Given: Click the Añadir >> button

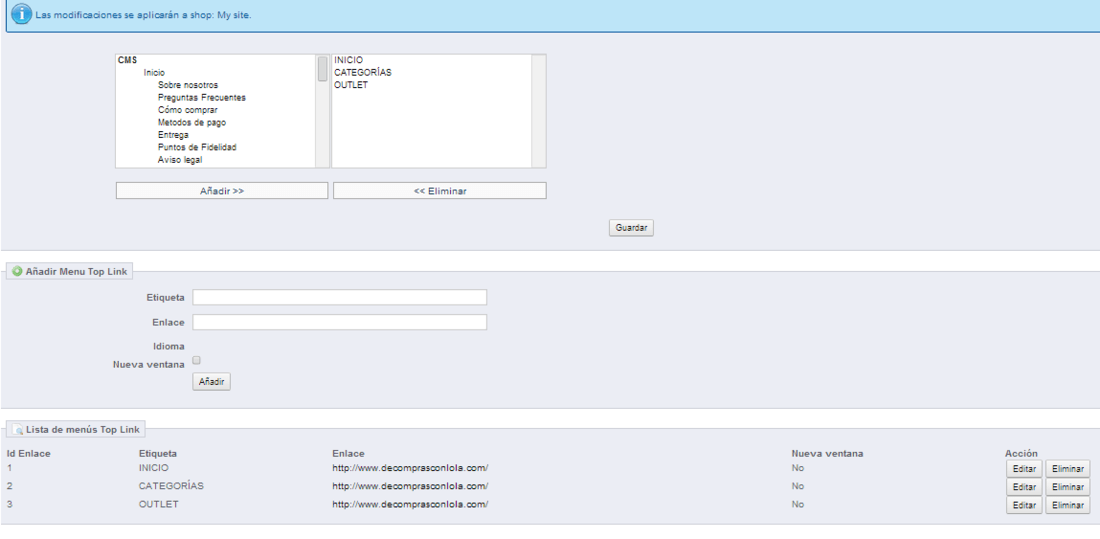Looking at the screenshot, I should 222,191.
